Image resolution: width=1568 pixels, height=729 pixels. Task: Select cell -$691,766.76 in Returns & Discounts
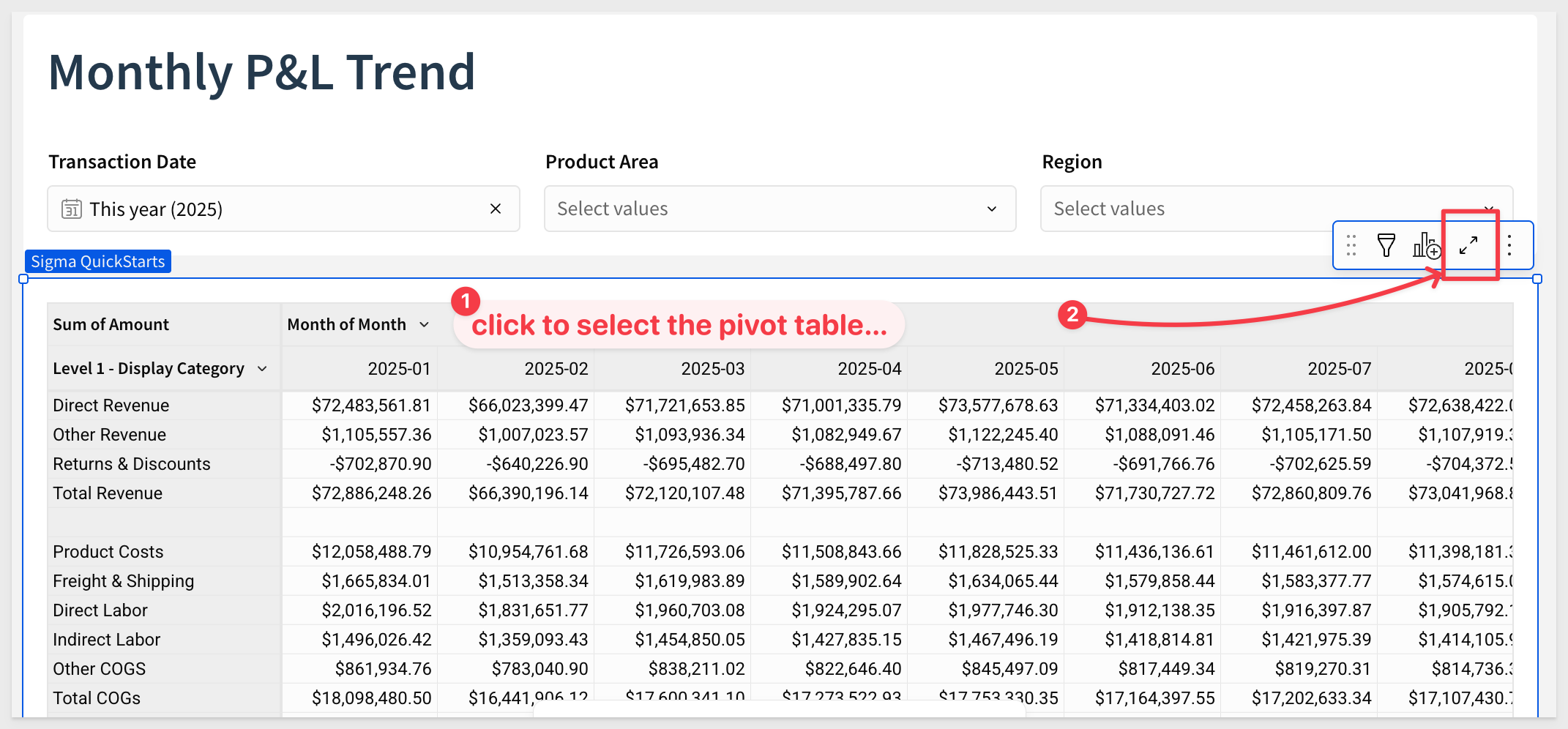click(1143, 463)
